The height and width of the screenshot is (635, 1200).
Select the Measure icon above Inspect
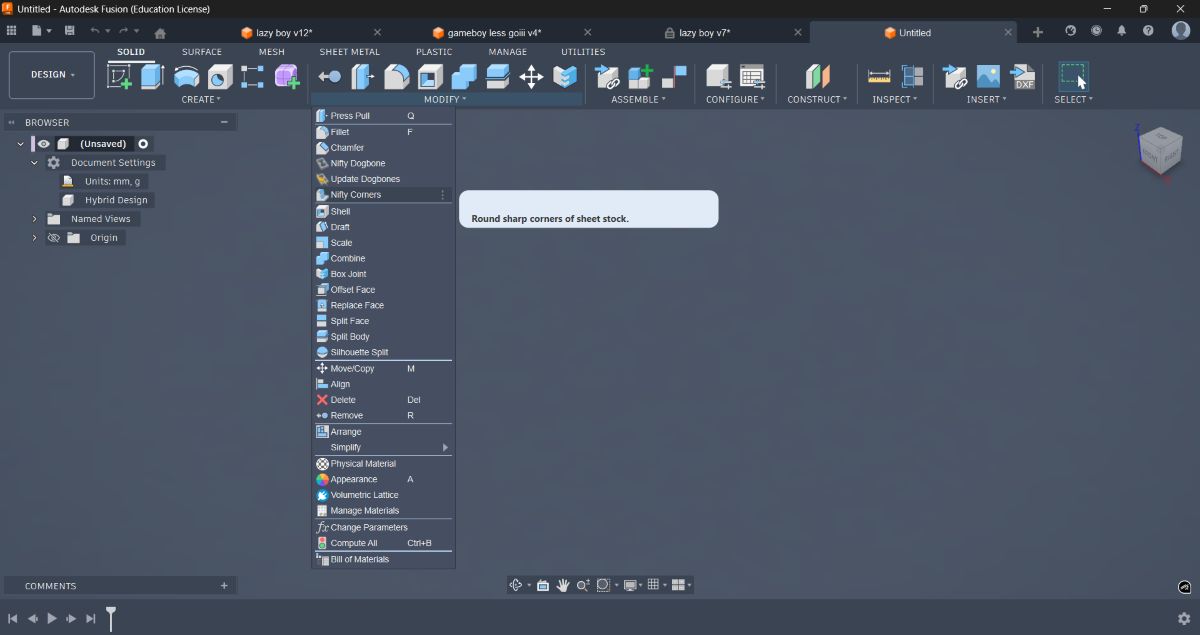click(x=877, y=75)
